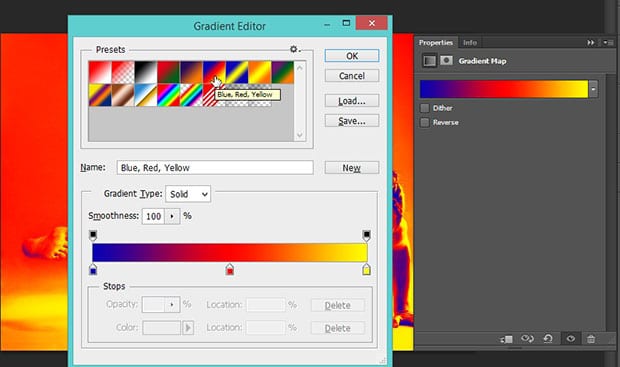This screenshot has width=620, height=367.
Task: Open the Gradient Type dropdown
Action: point(188,194)
